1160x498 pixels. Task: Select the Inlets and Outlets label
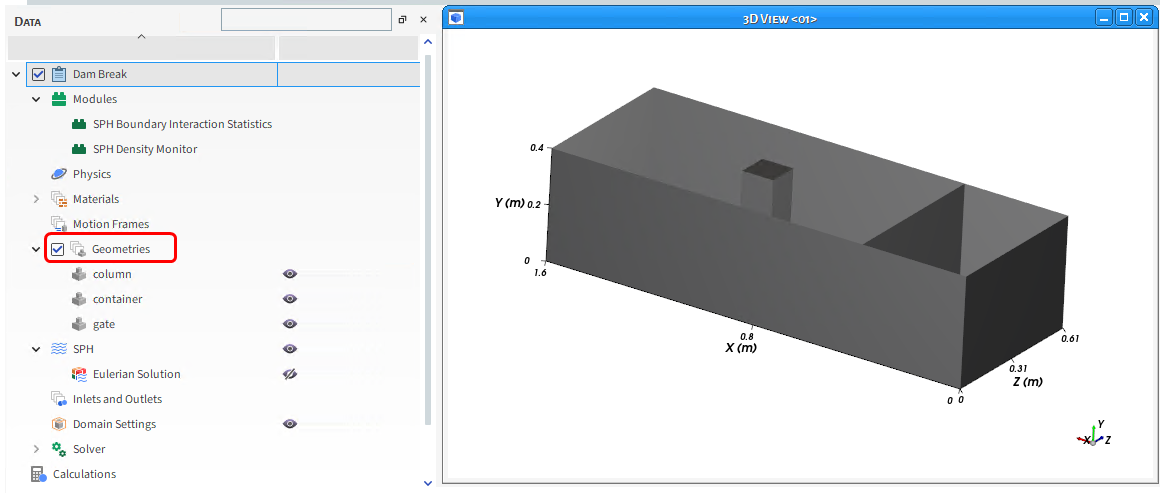(118, 400)
